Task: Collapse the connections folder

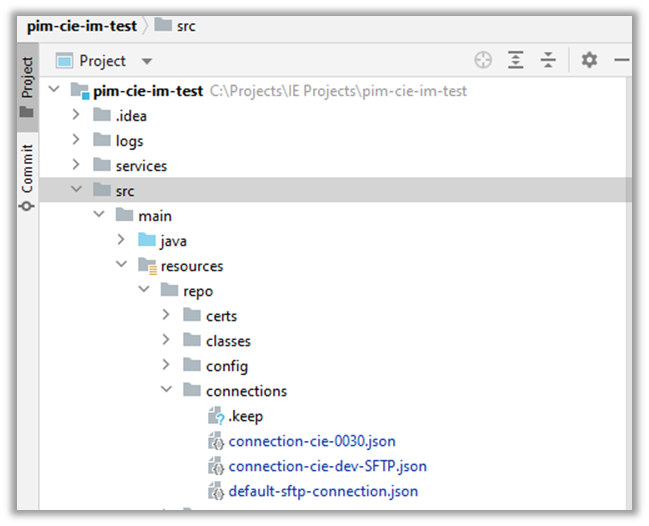Action: coord(166,391)
